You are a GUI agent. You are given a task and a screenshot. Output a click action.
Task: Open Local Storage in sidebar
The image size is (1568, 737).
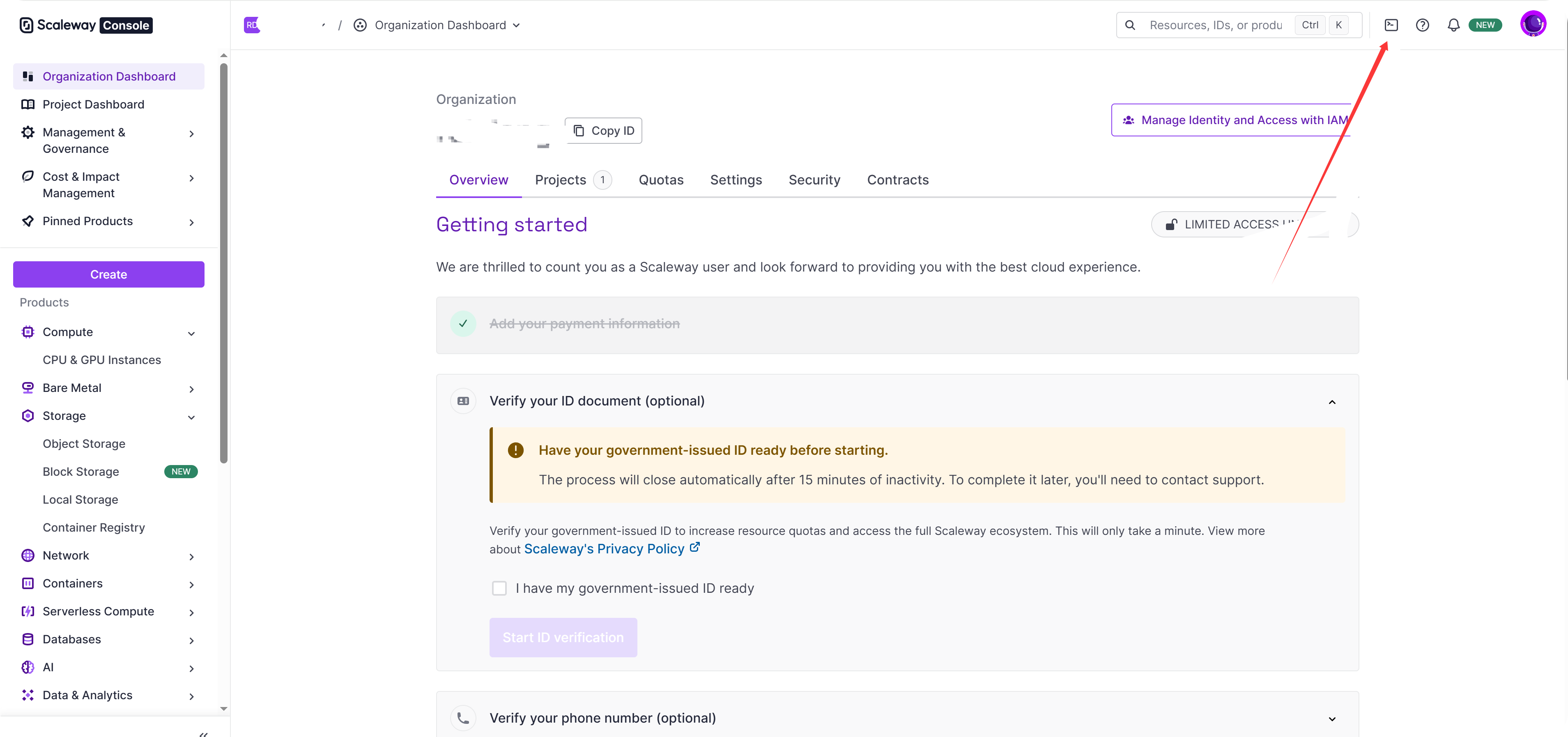[80, 500]
